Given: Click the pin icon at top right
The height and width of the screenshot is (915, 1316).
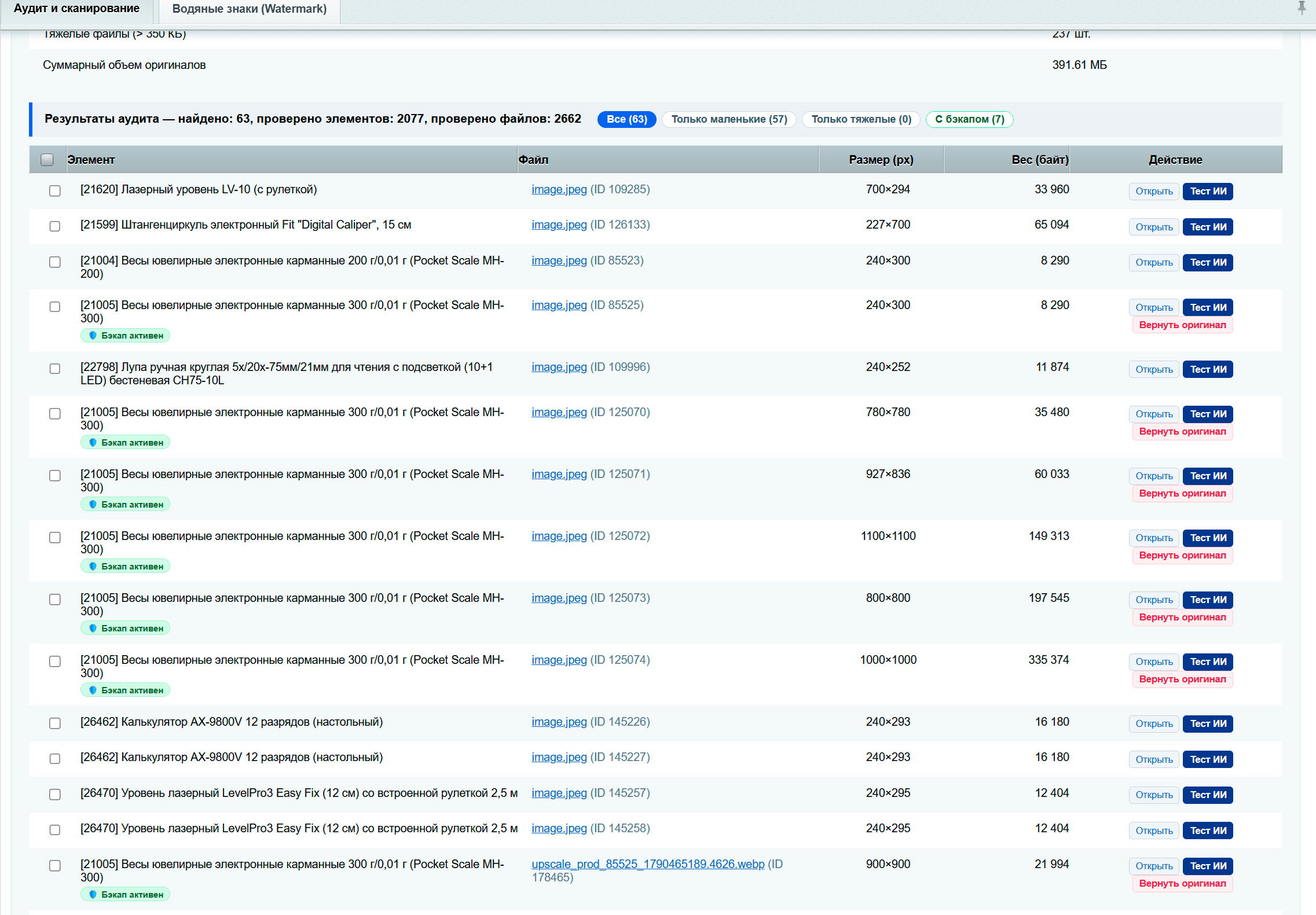Looking at the screenshot, I should coord(1302,8).
